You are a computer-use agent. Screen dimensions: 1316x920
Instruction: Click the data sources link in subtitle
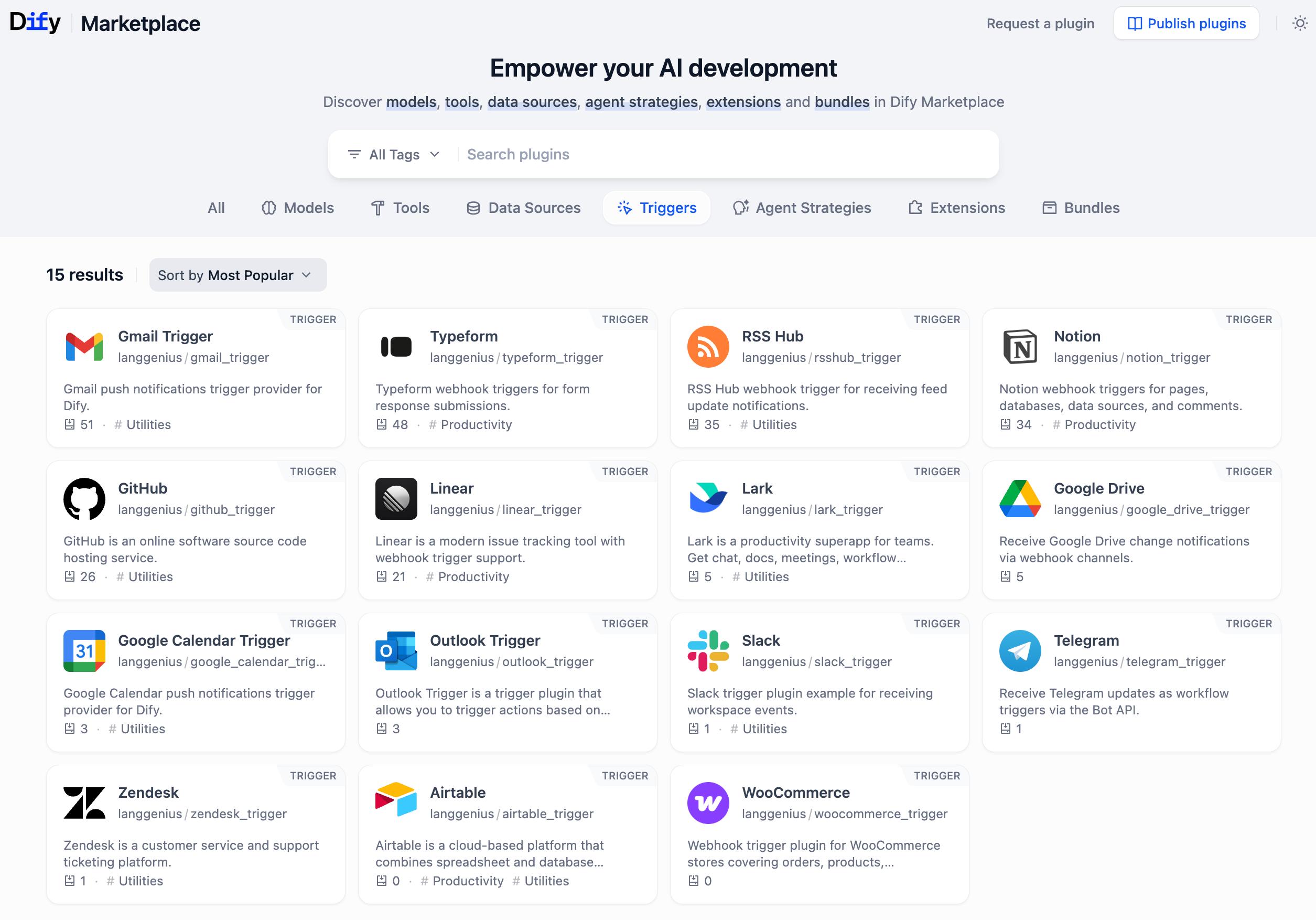coord(532,102)
